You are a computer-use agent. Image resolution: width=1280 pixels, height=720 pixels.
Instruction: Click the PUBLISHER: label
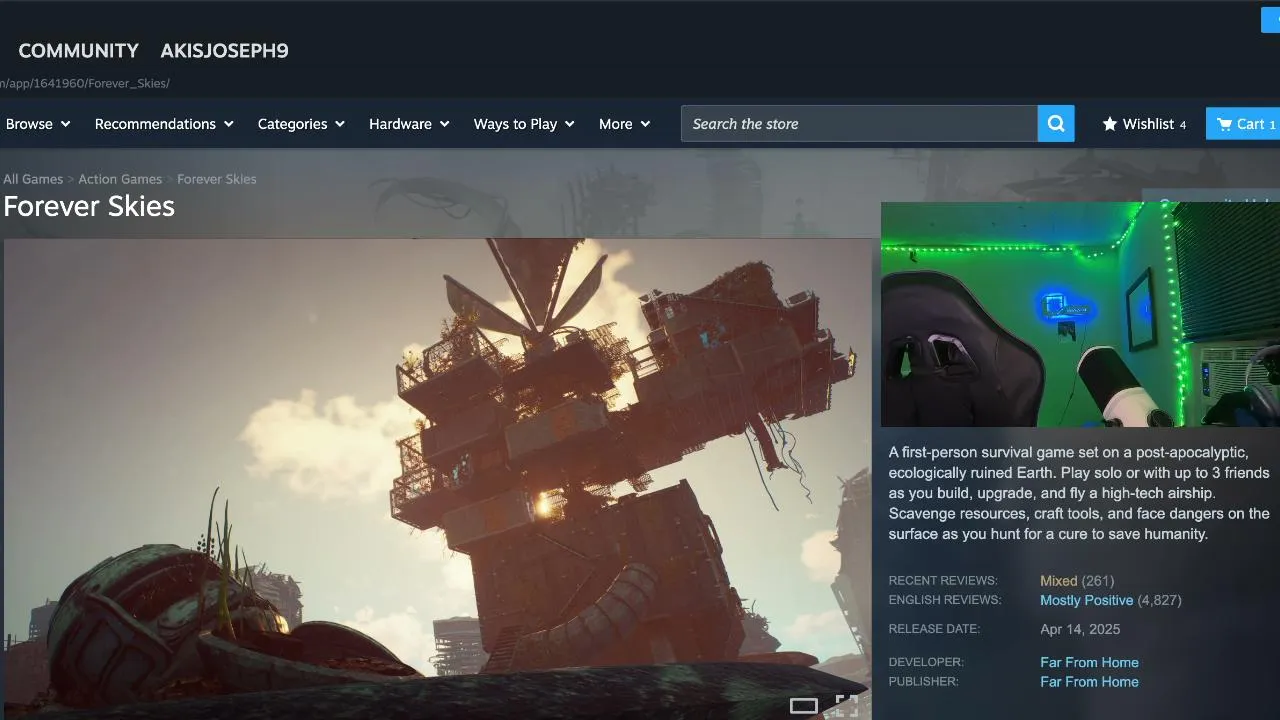924,682
